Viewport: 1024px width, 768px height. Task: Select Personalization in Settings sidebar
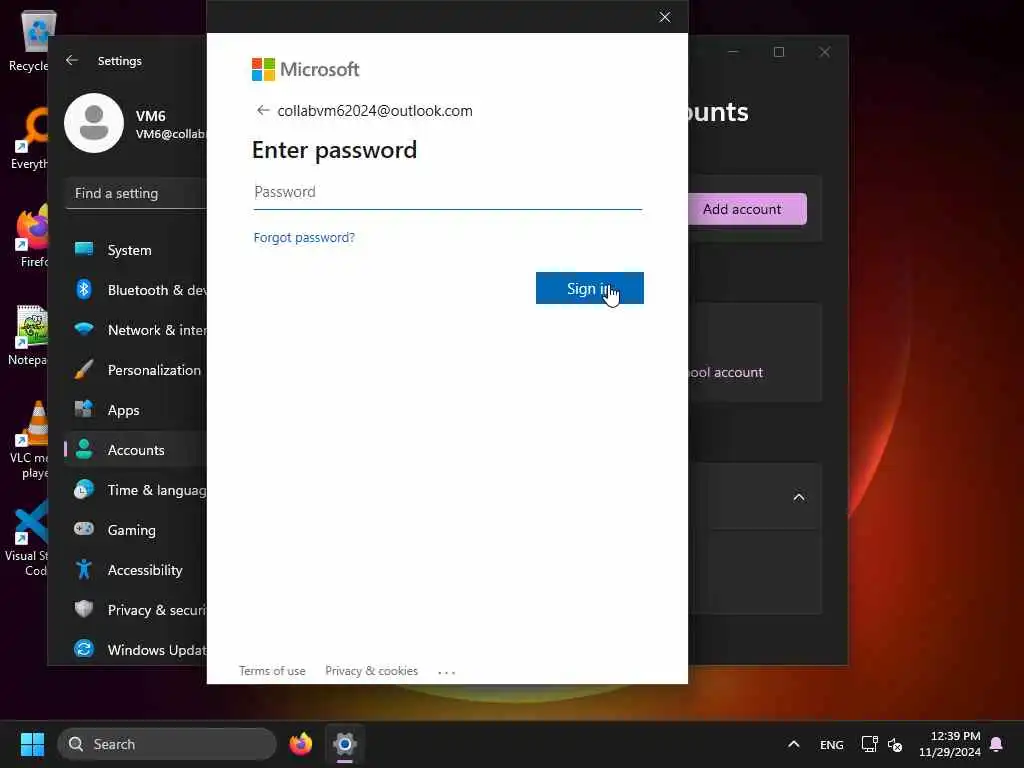(136, 370)
